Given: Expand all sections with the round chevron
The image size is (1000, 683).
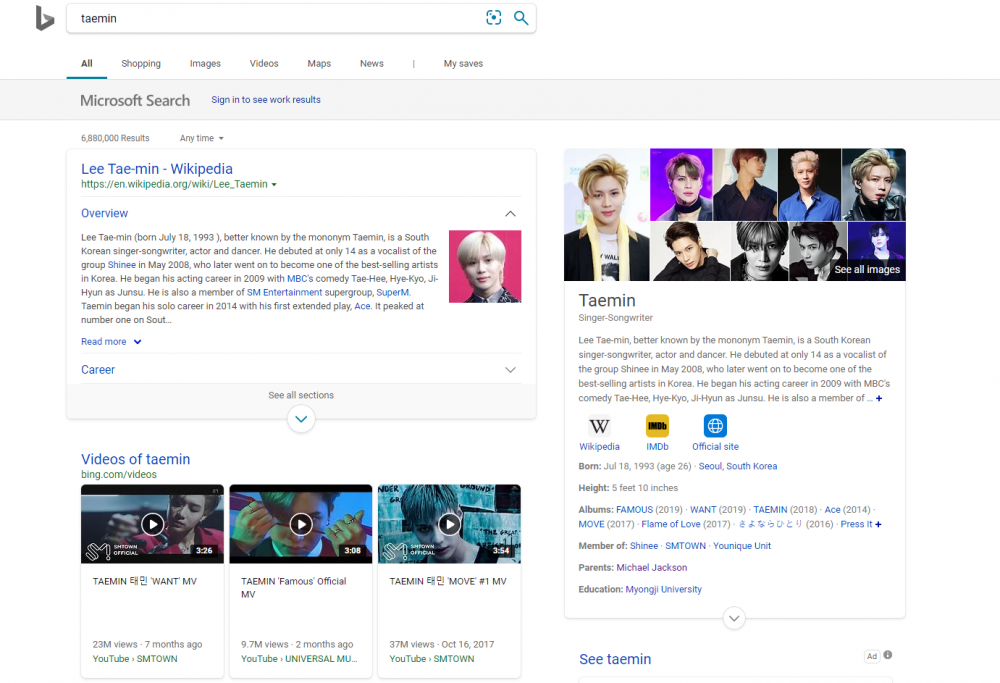Looking at the screenshot, I should pos(301,419).
